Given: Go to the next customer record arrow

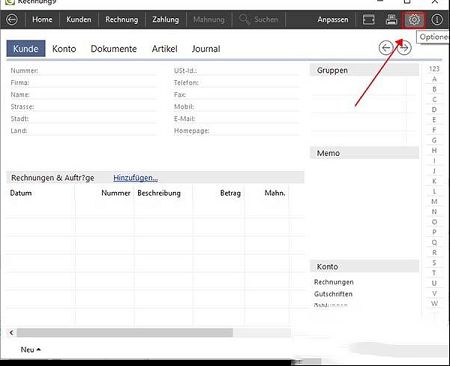Looking at the screenshot, I should pyautogui.click(x=404, y=48).
